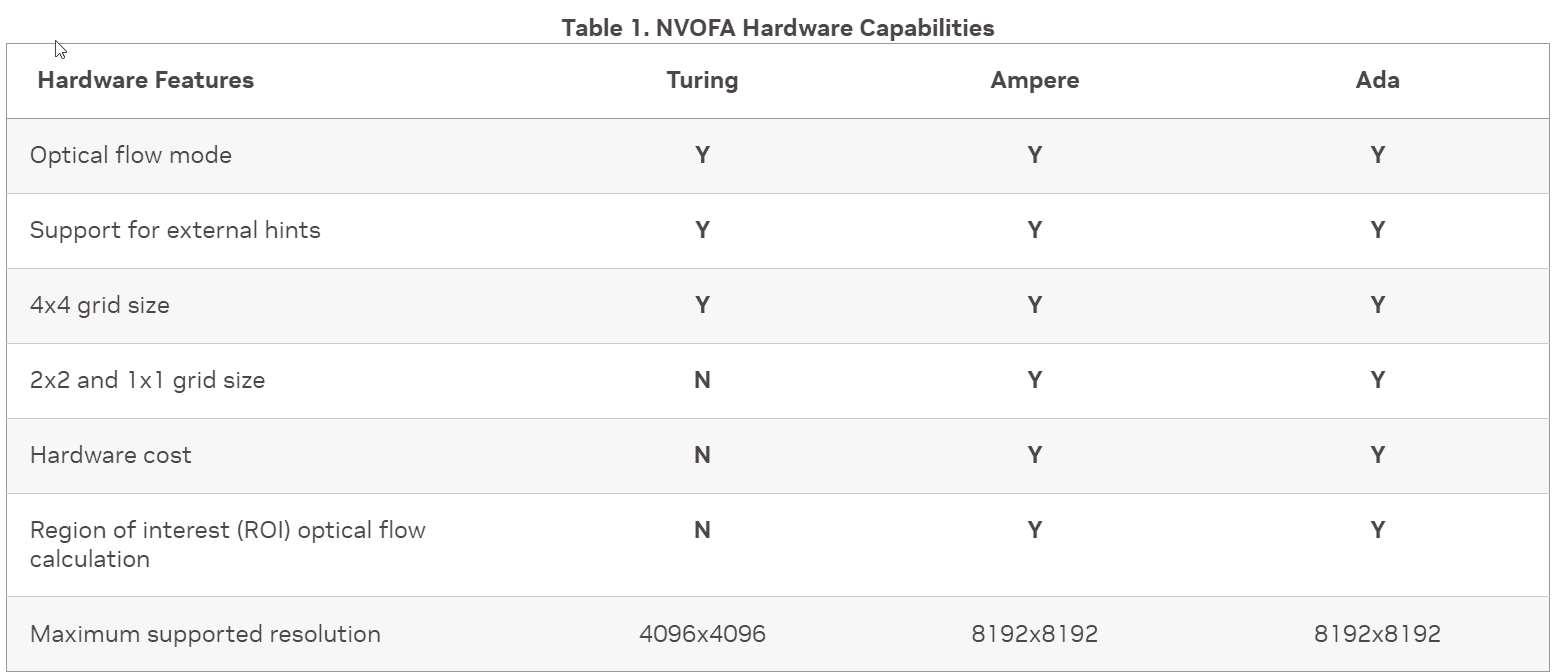Click the Hardware Features column header
The image size is (1553, 672).
click(x=145, y=80)
